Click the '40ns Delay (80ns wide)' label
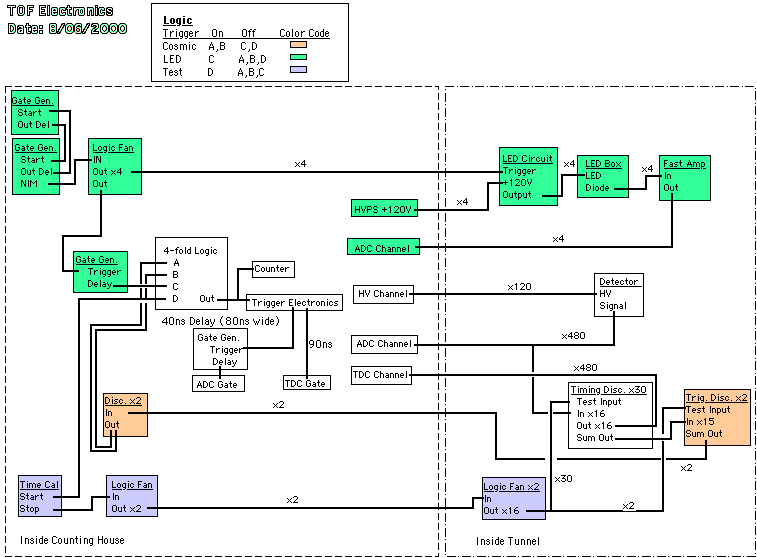757x558 pixels. point(221,321)
